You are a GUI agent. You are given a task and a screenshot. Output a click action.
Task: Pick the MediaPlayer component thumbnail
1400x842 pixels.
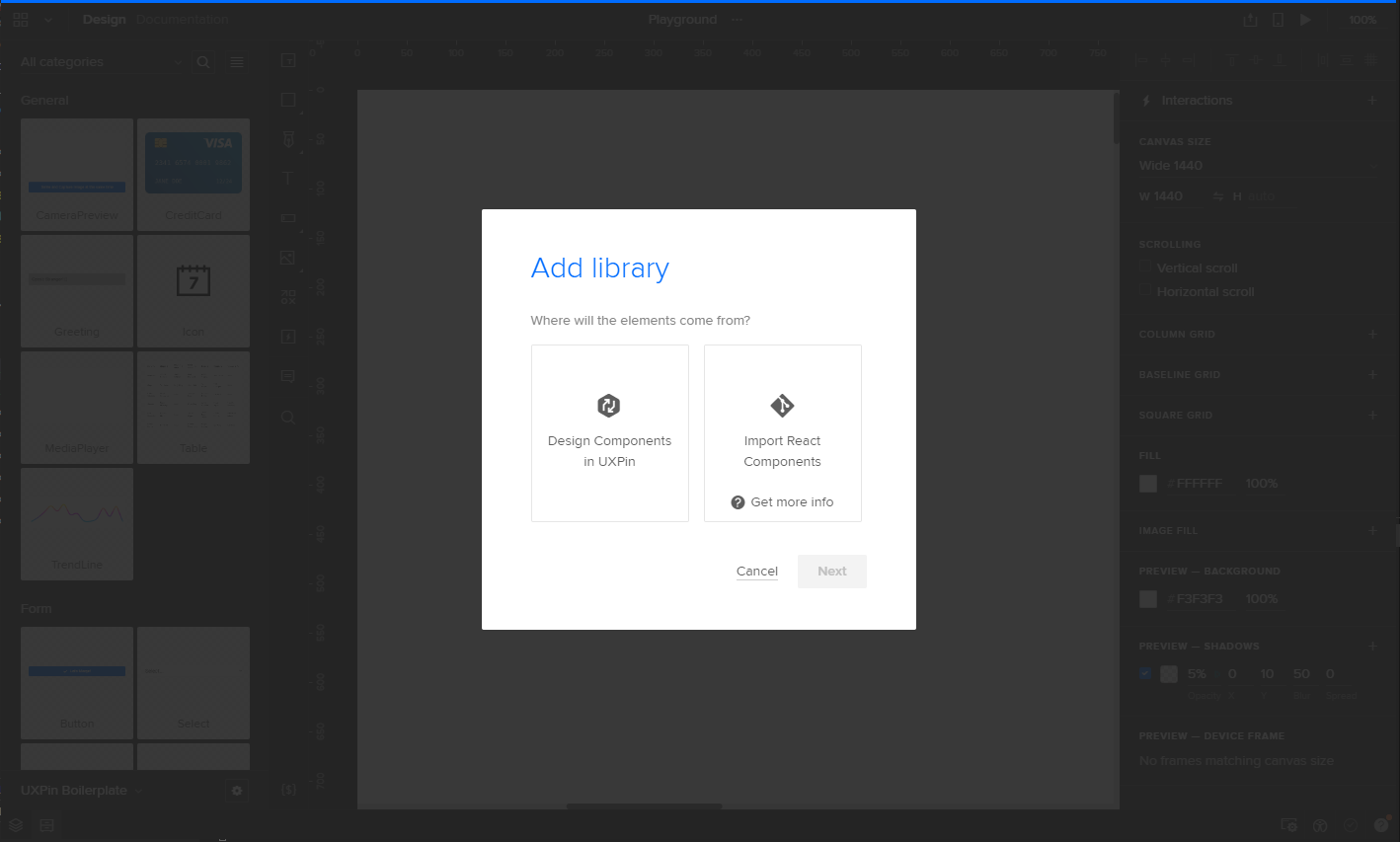tap(77, 408)
